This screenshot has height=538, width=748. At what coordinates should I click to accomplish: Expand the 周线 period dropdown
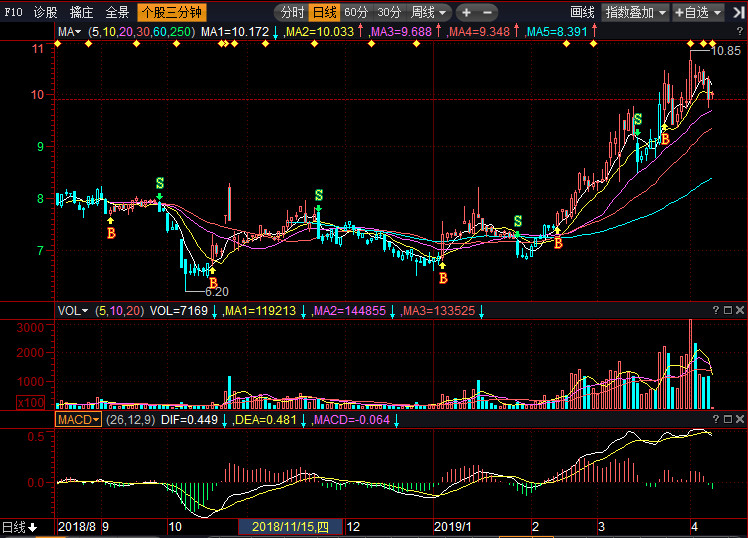tap(428, 12)
